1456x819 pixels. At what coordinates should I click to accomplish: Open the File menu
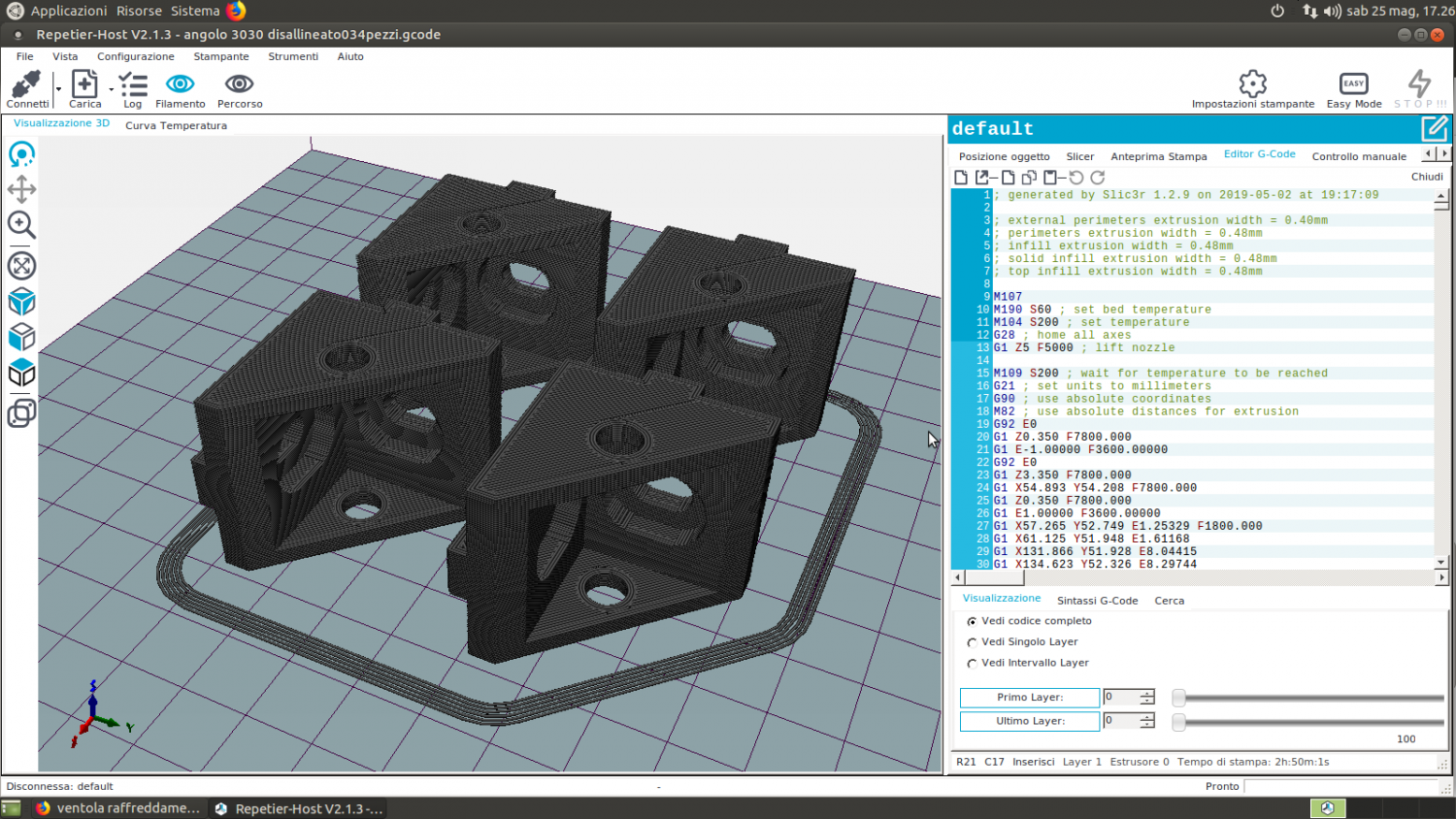point(25,56)
